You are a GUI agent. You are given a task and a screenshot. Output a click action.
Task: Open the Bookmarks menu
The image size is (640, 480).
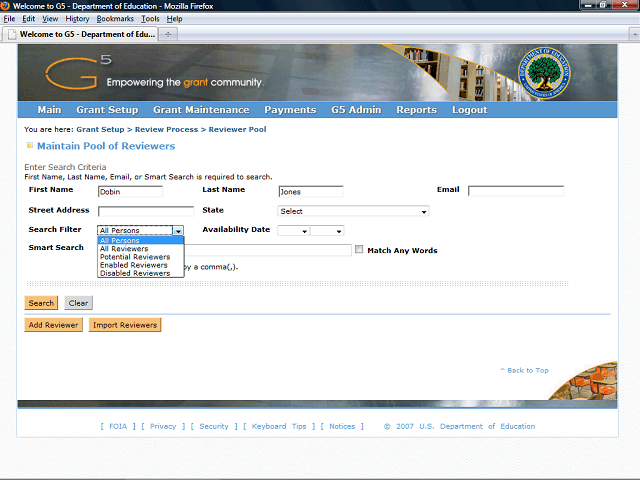[115, 19]
